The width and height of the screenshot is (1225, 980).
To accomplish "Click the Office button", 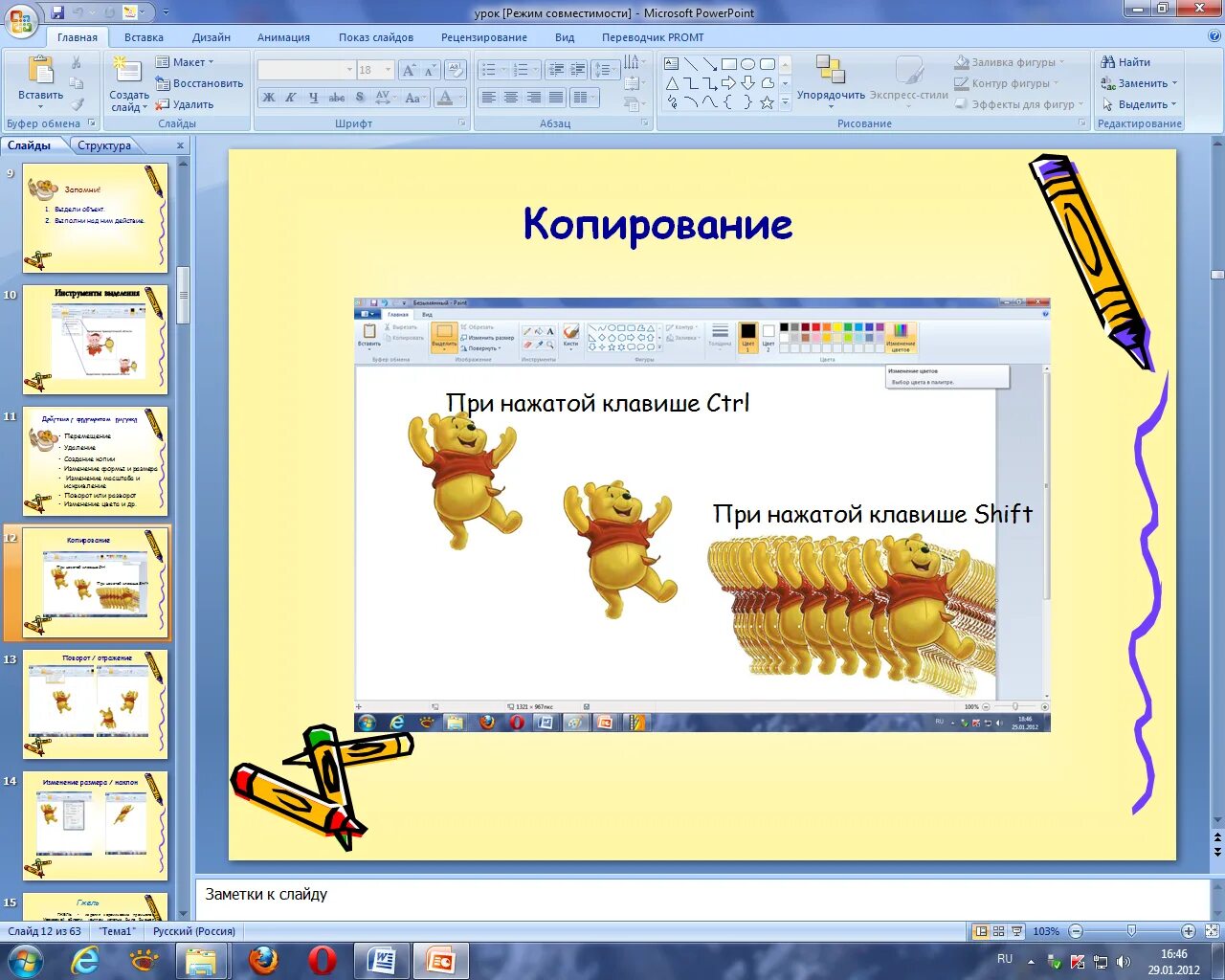I will coord(21,20).
